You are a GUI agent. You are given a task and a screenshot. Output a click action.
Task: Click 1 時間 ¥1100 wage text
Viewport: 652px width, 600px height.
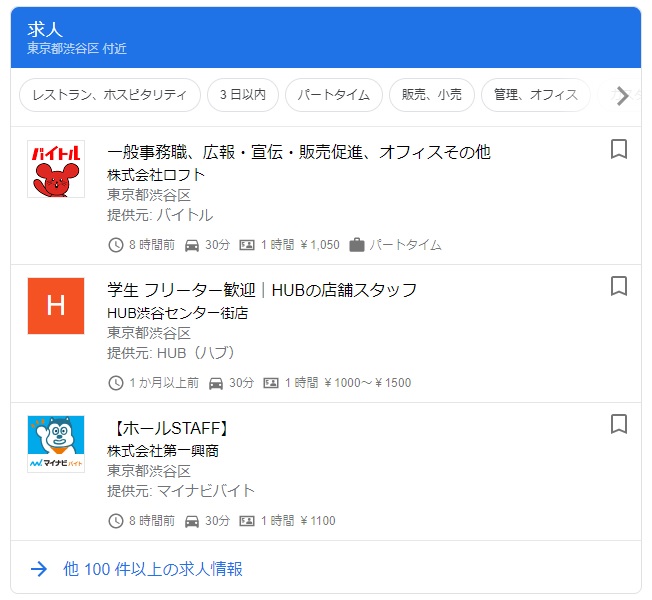click(x=298, y=521)
